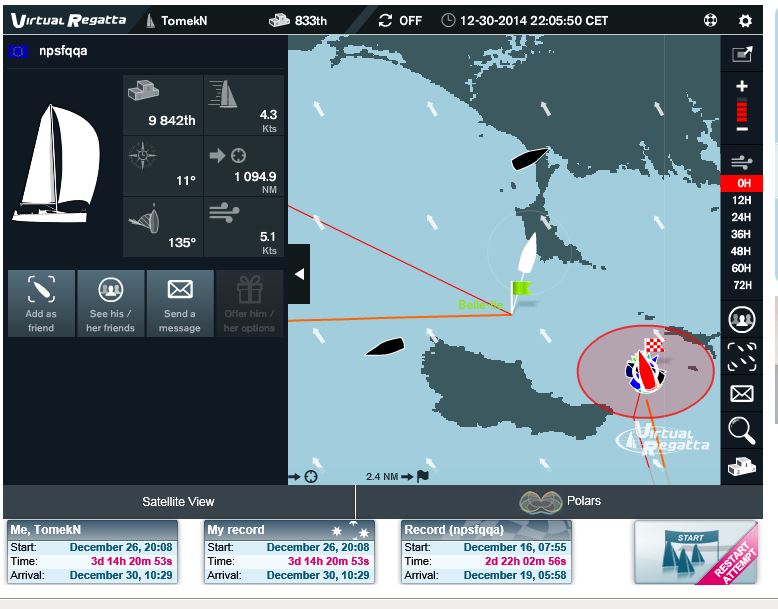Click the My record card header
778x609 pixels.
(289, 530)
